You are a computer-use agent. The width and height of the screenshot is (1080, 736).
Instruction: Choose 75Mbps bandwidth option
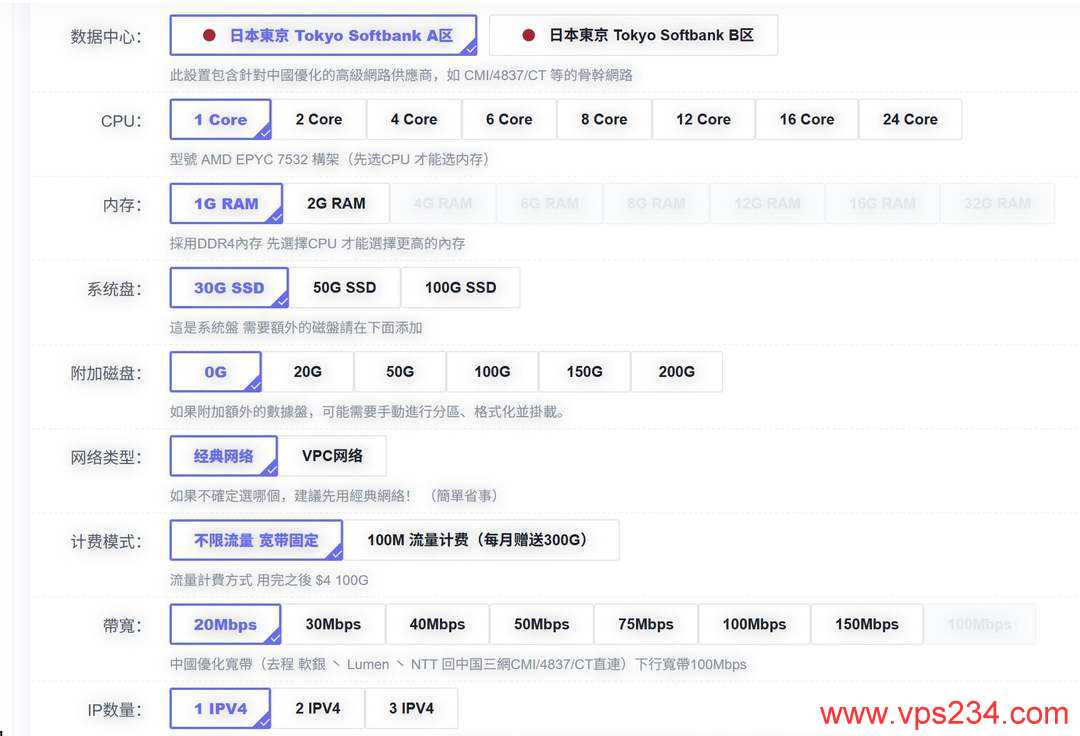click(646, 623)
